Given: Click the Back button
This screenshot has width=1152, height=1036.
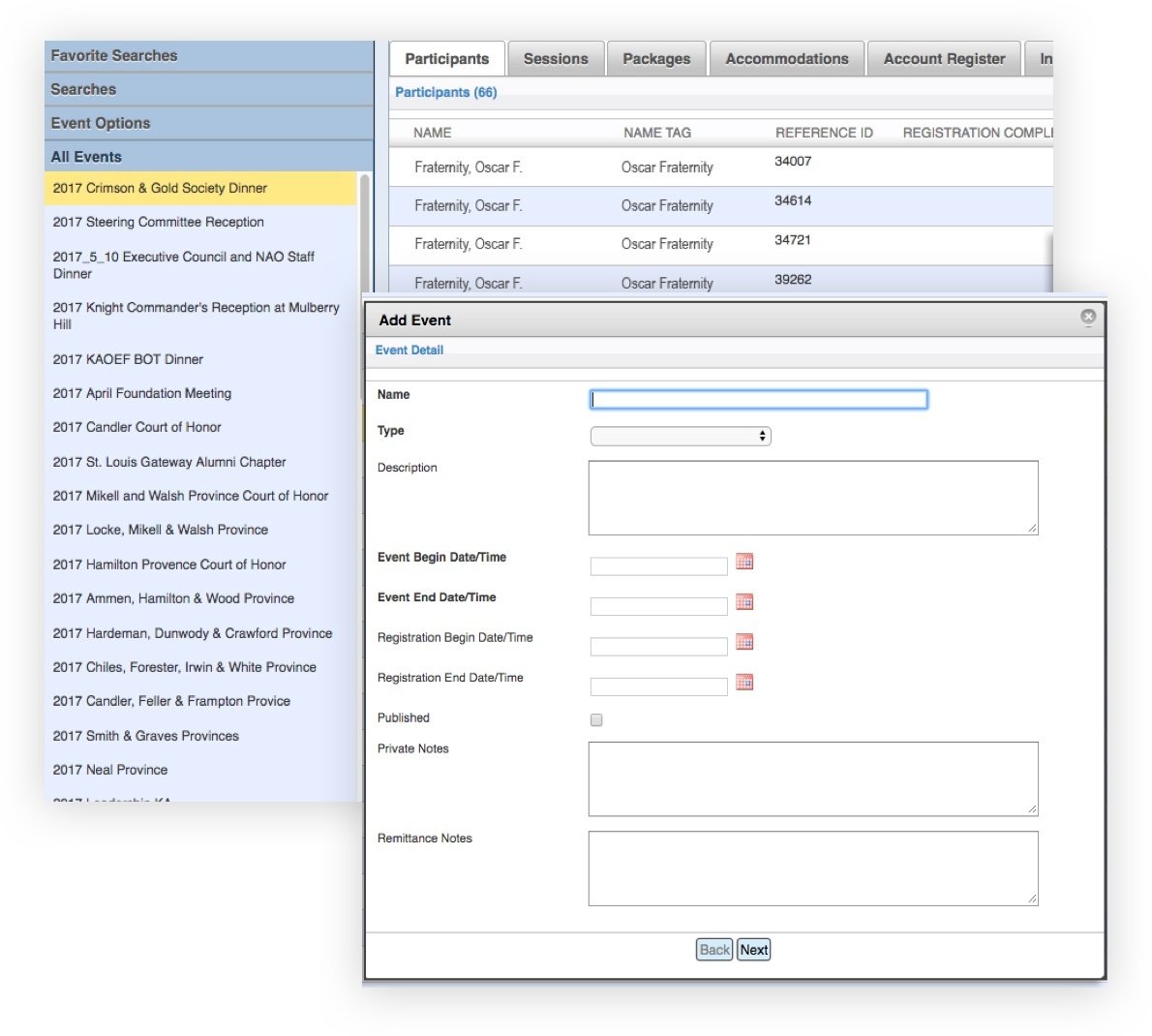Looking at the screenshot, I should (713, 950).
